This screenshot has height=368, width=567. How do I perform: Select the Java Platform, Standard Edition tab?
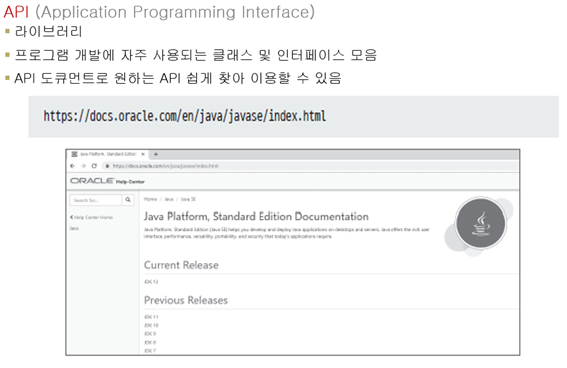(x=107, y=154)
